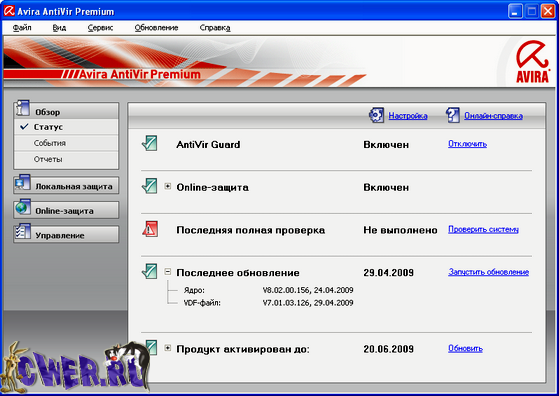The height and width of the screenshot is (396, 559).
Task: Open the Настройка link
Action: [408, 116]
